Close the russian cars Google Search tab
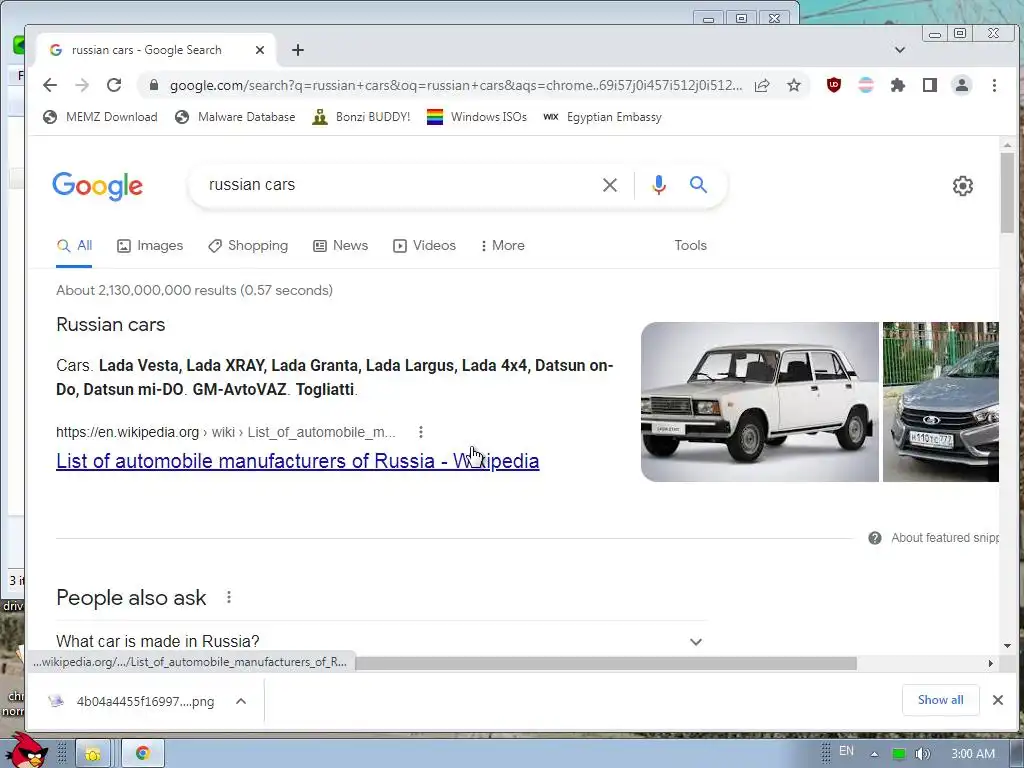The width and height of the screenshot is (1024, 768). tap(260, 50)
